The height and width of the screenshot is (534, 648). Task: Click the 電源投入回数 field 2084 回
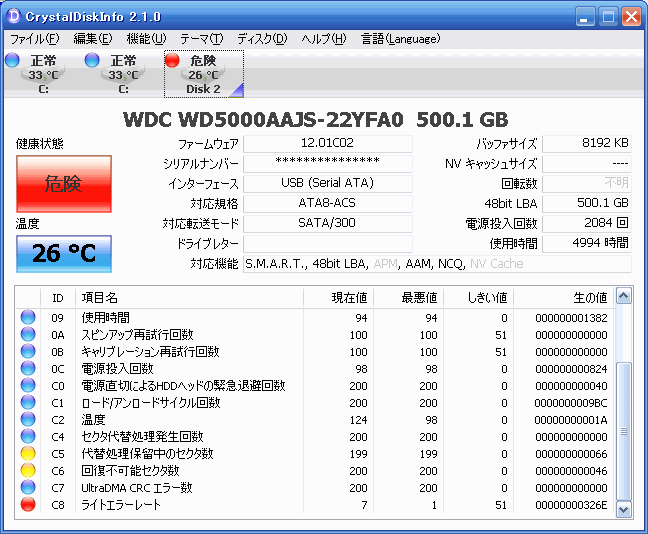[x=587, y=224]
